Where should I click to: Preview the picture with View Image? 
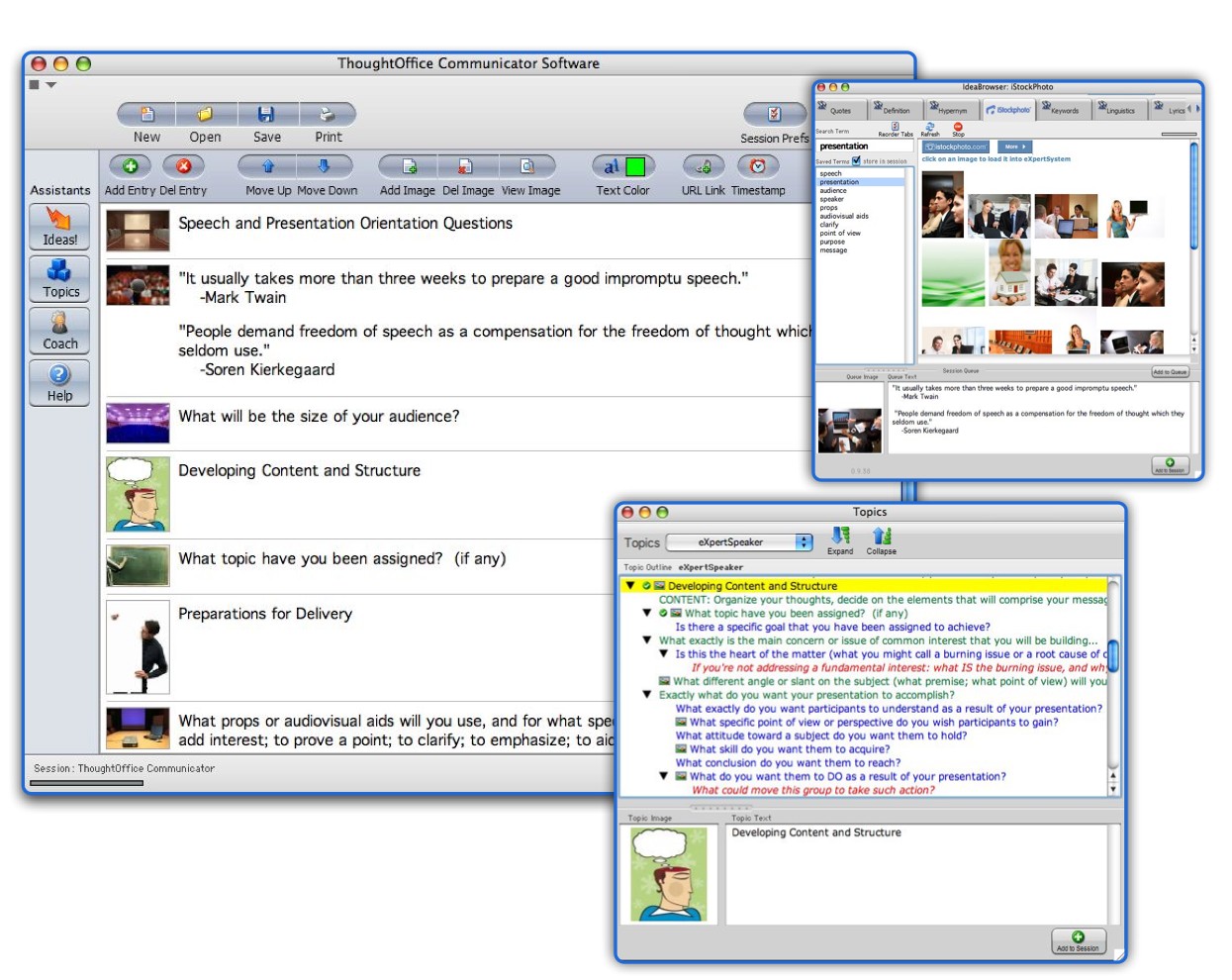(527, 166)
